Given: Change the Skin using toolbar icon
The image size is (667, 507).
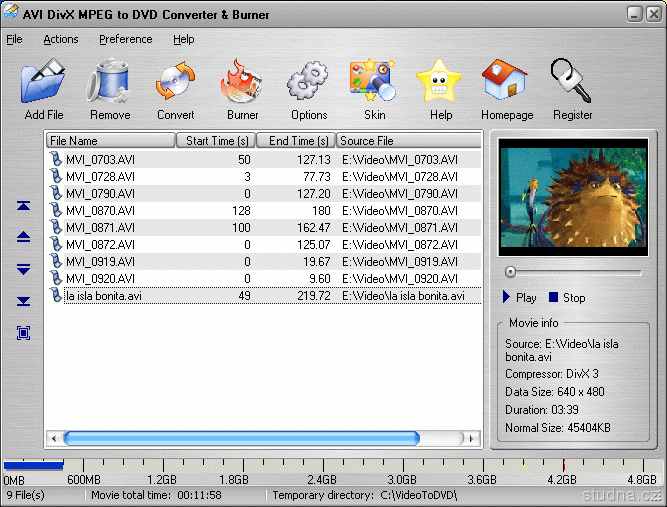Looking at the screenshot, I should coord(374,83).
